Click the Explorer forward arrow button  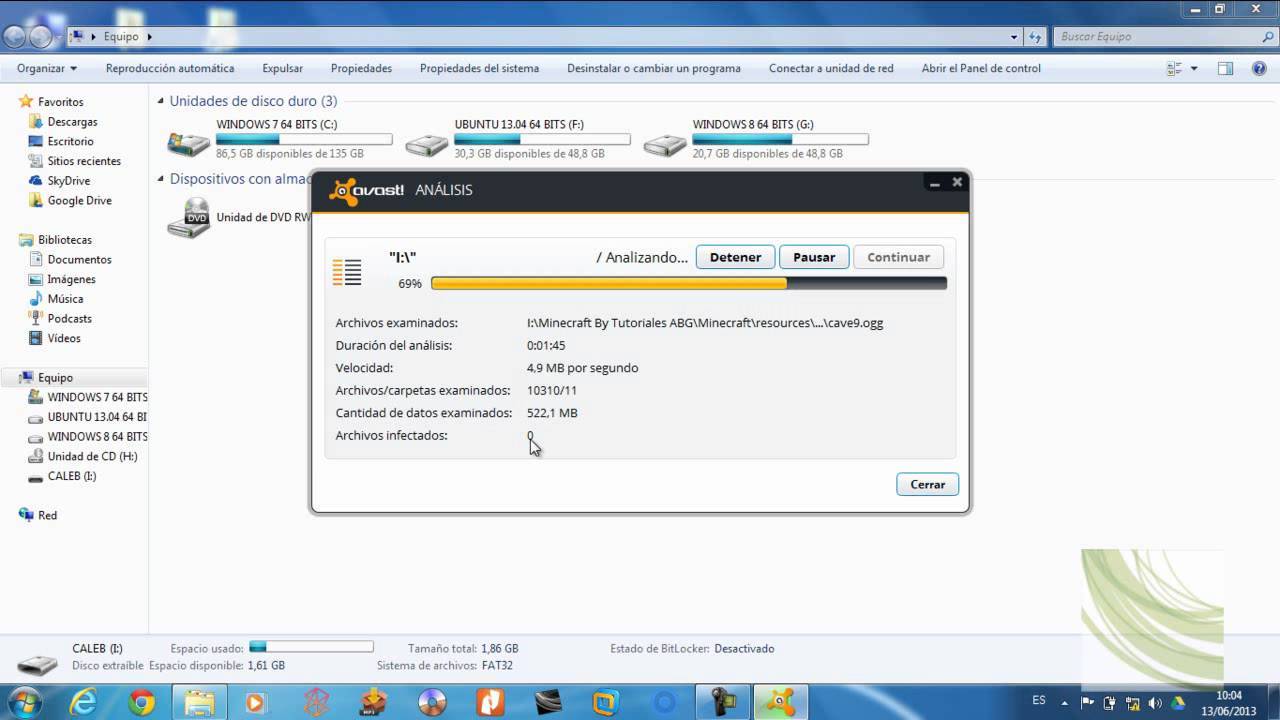coord(40,36)
